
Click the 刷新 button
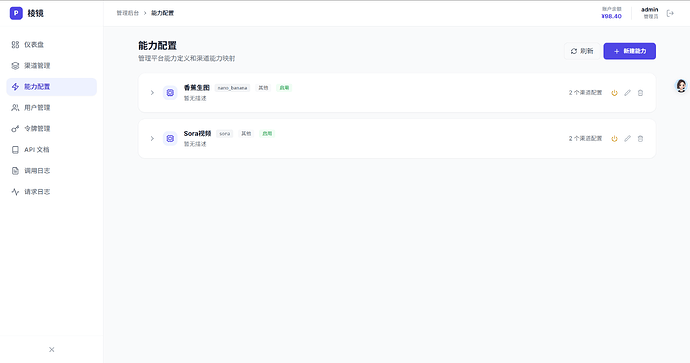click(x=582, y=51)
